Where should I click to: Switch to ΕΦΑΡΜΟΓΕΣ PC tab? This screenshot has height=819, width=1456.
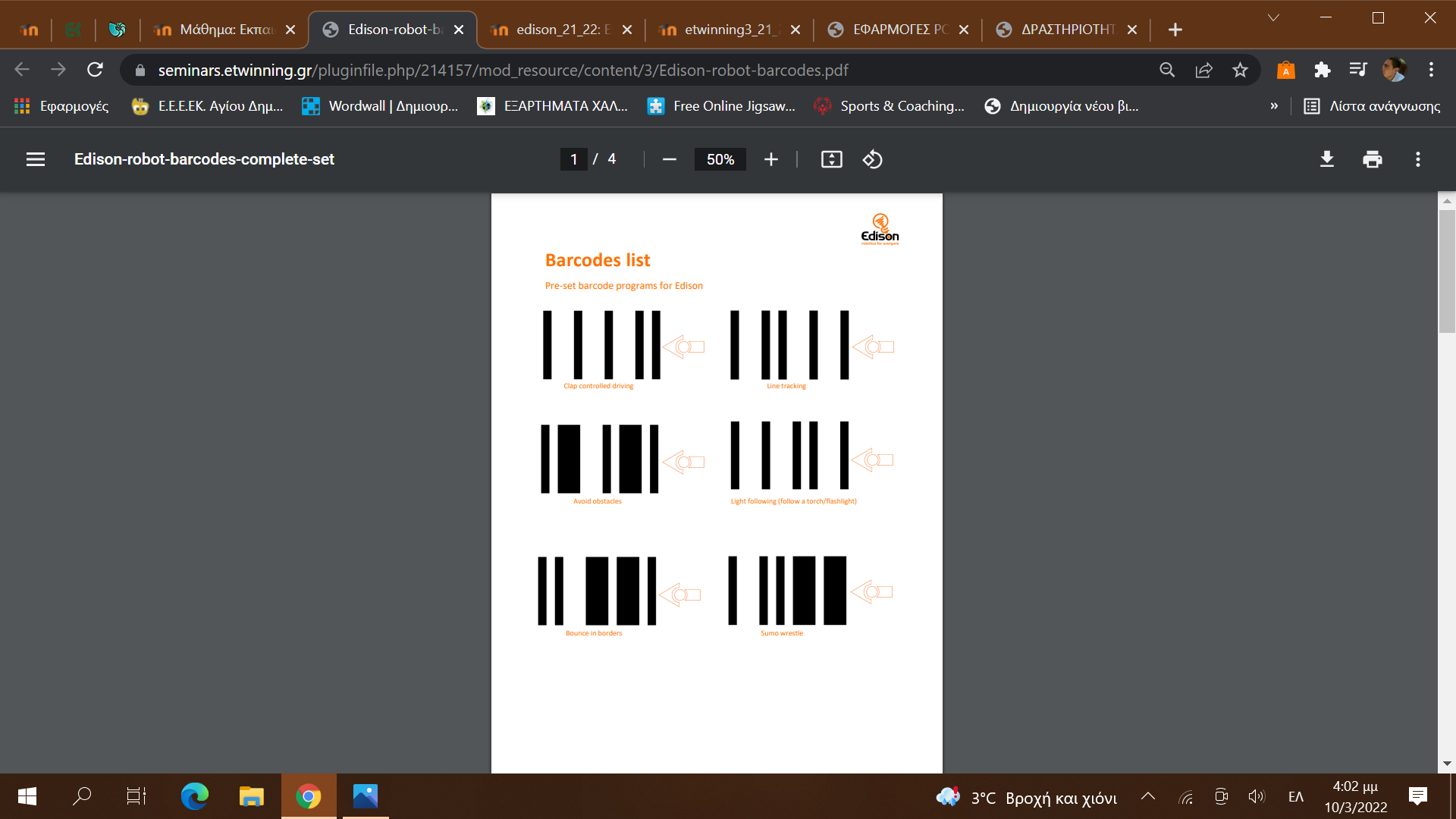[x=899, y=30]
